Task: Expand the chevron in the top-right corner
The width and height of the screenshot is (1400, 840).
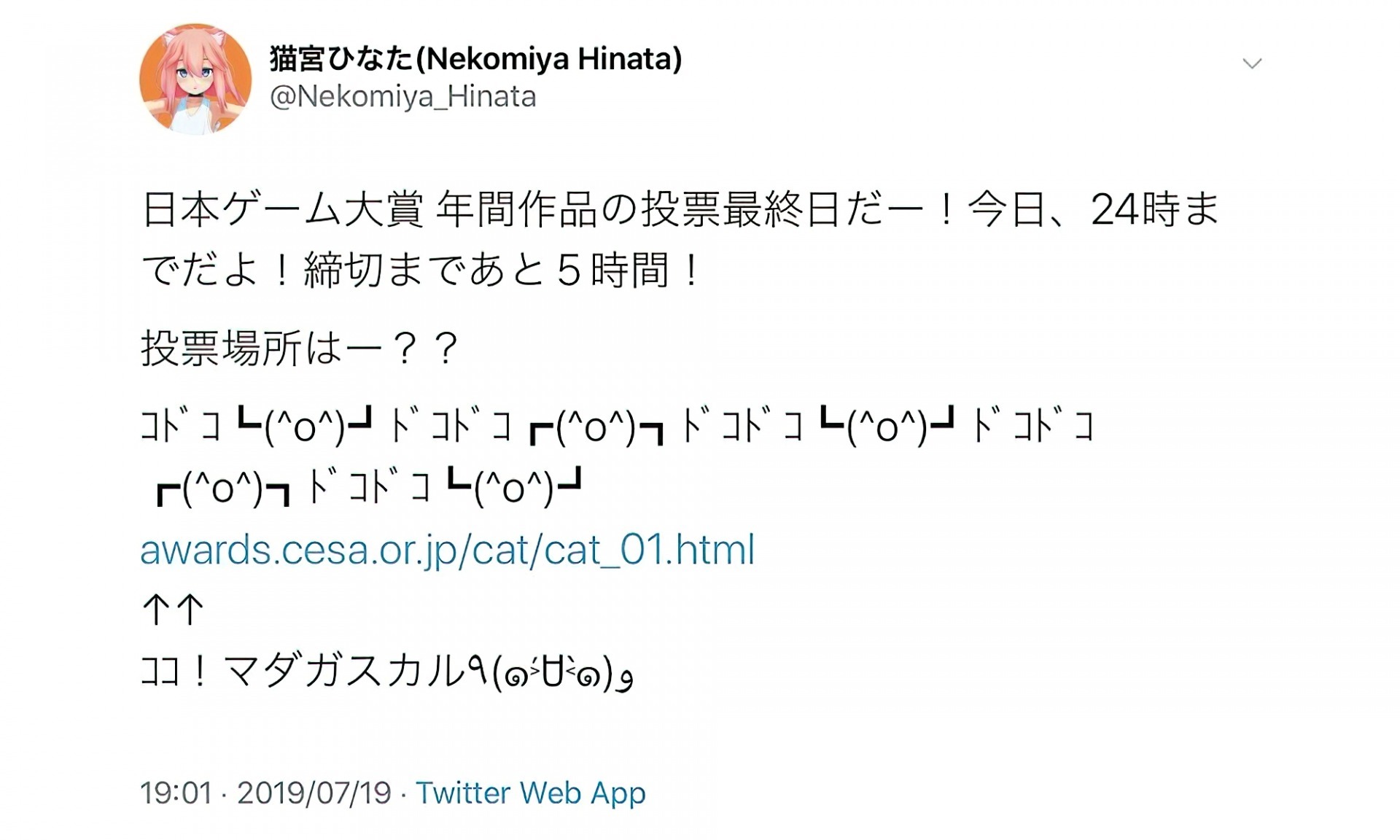Action: 1252,63
